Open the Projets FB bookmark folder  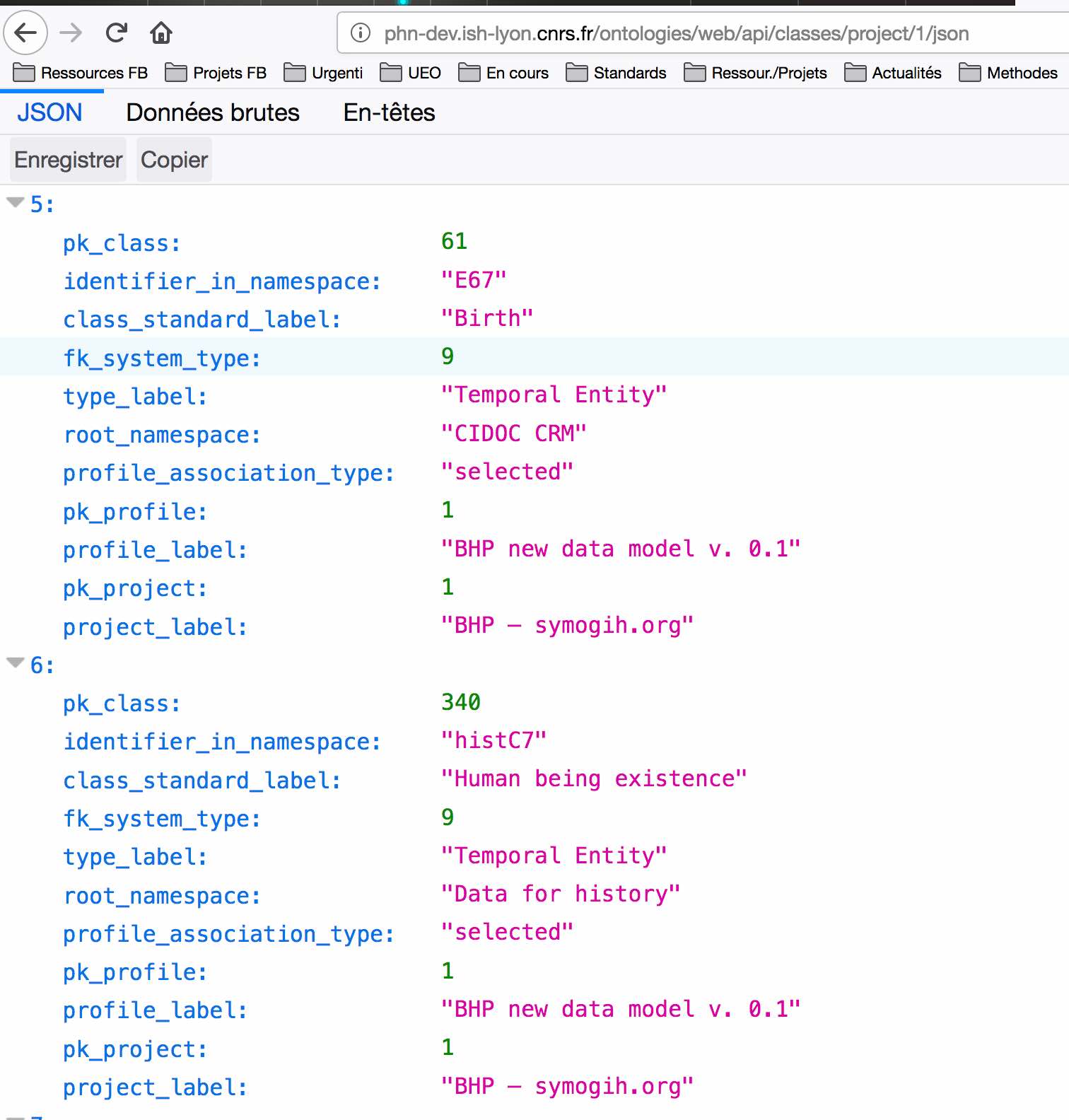pyautogui.click(x=216, y=73)
